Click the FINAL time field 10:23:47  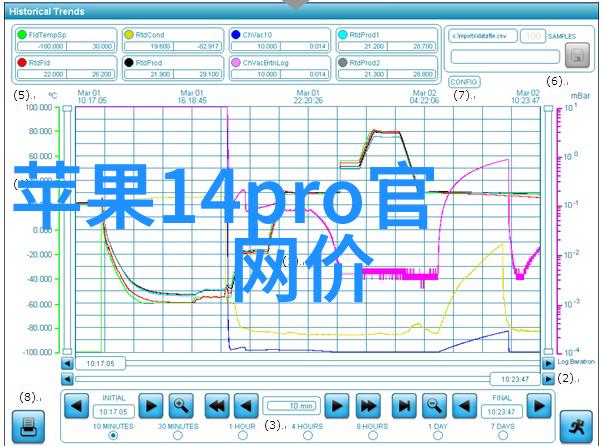(501, 412)
